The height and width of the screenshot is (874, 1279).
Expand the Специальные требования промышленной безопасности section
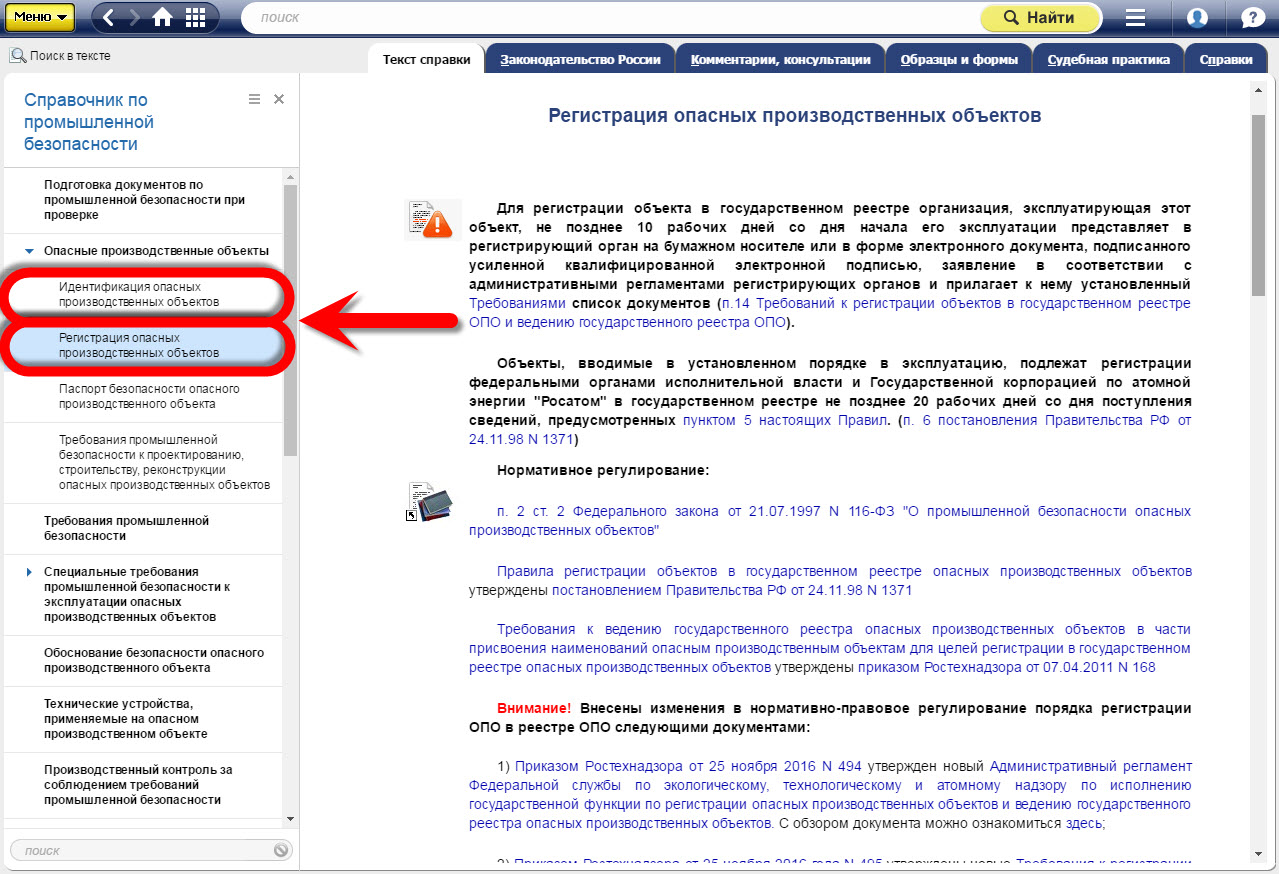pos(29,572)
